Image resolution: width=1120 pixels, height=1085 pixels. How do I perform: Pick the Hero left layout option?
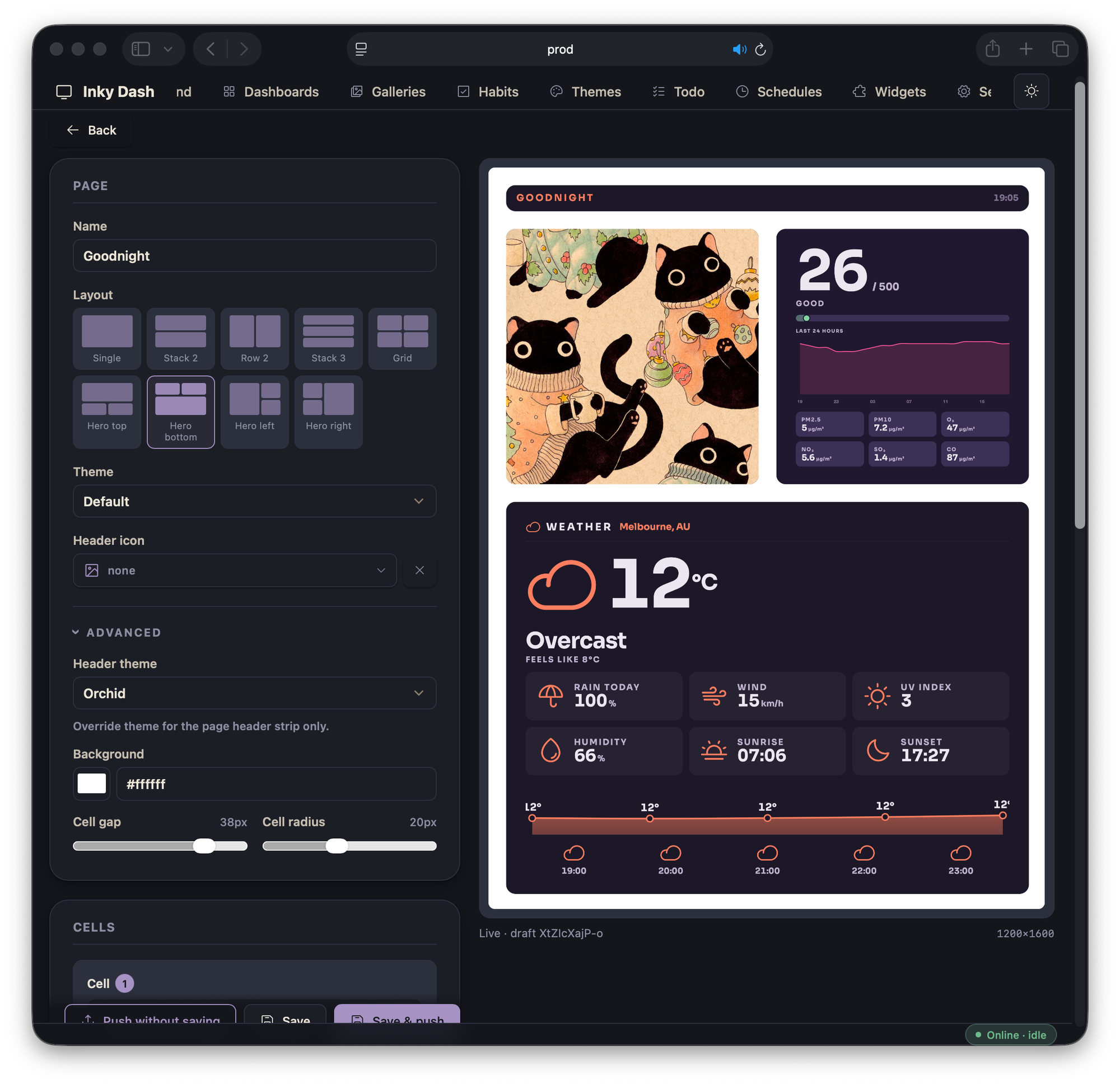[255, 412]
